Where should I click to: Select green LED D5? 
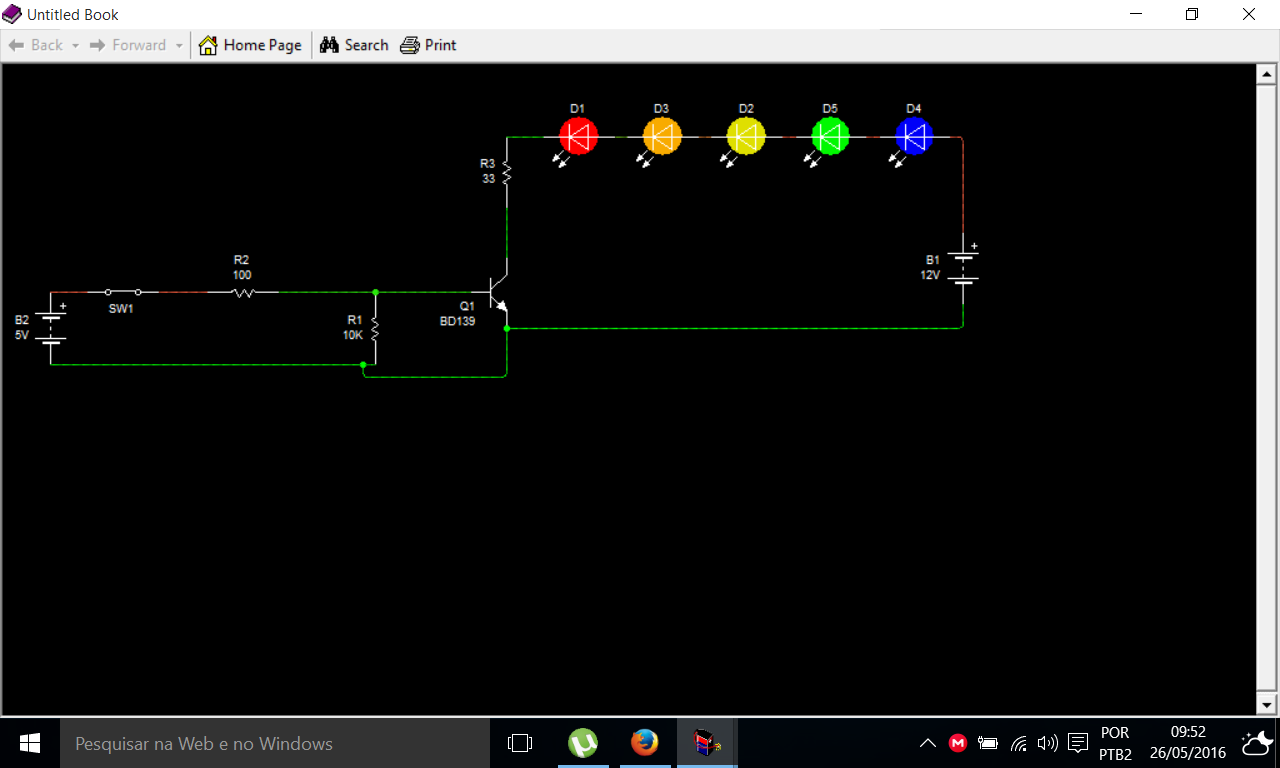point(830,136)
